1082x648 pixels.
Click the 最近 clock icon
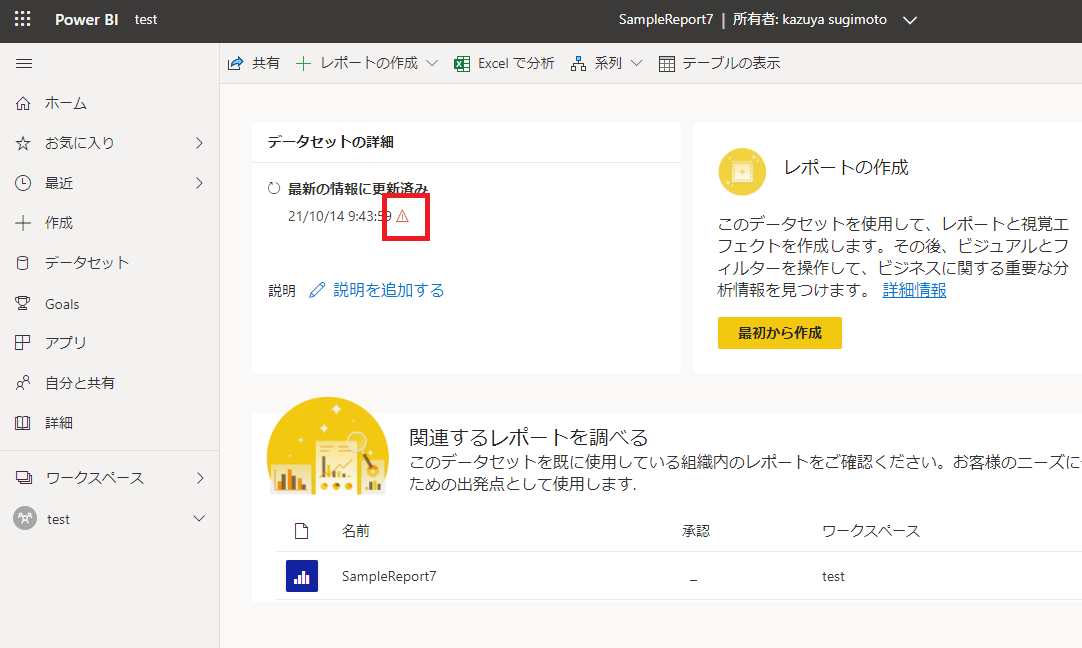click(x=23, y=183)
